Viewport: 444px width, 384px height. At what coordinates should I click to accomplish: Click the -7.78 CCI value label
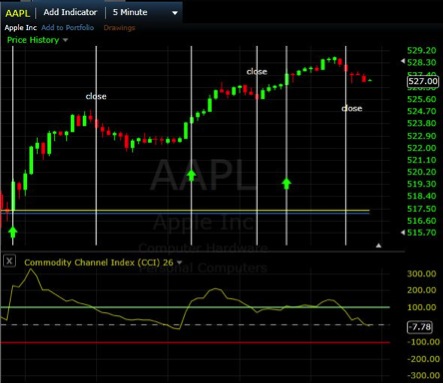[x=420, y=327]
